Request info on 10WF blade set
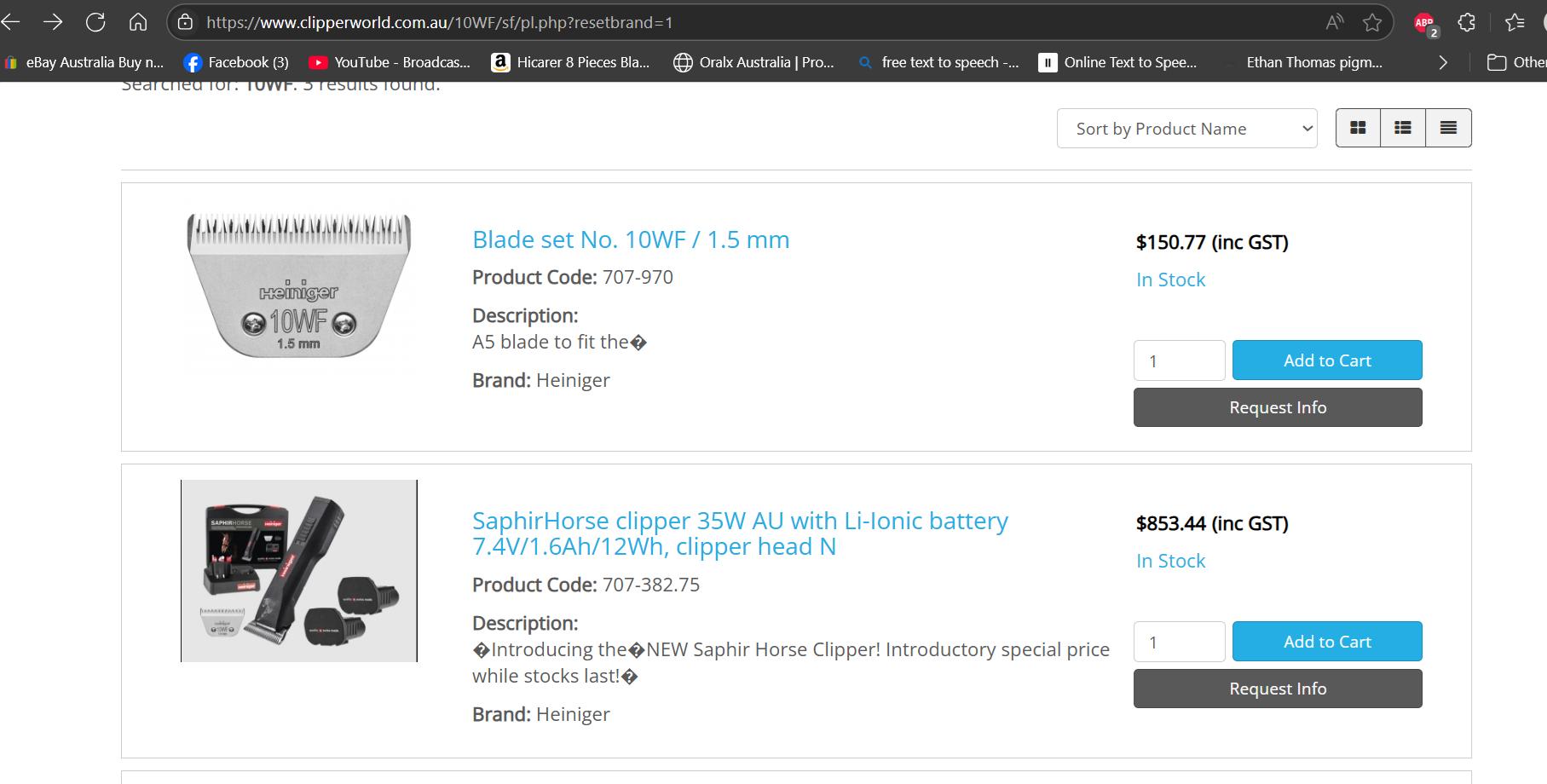1547x784 pixels. 1278,407
